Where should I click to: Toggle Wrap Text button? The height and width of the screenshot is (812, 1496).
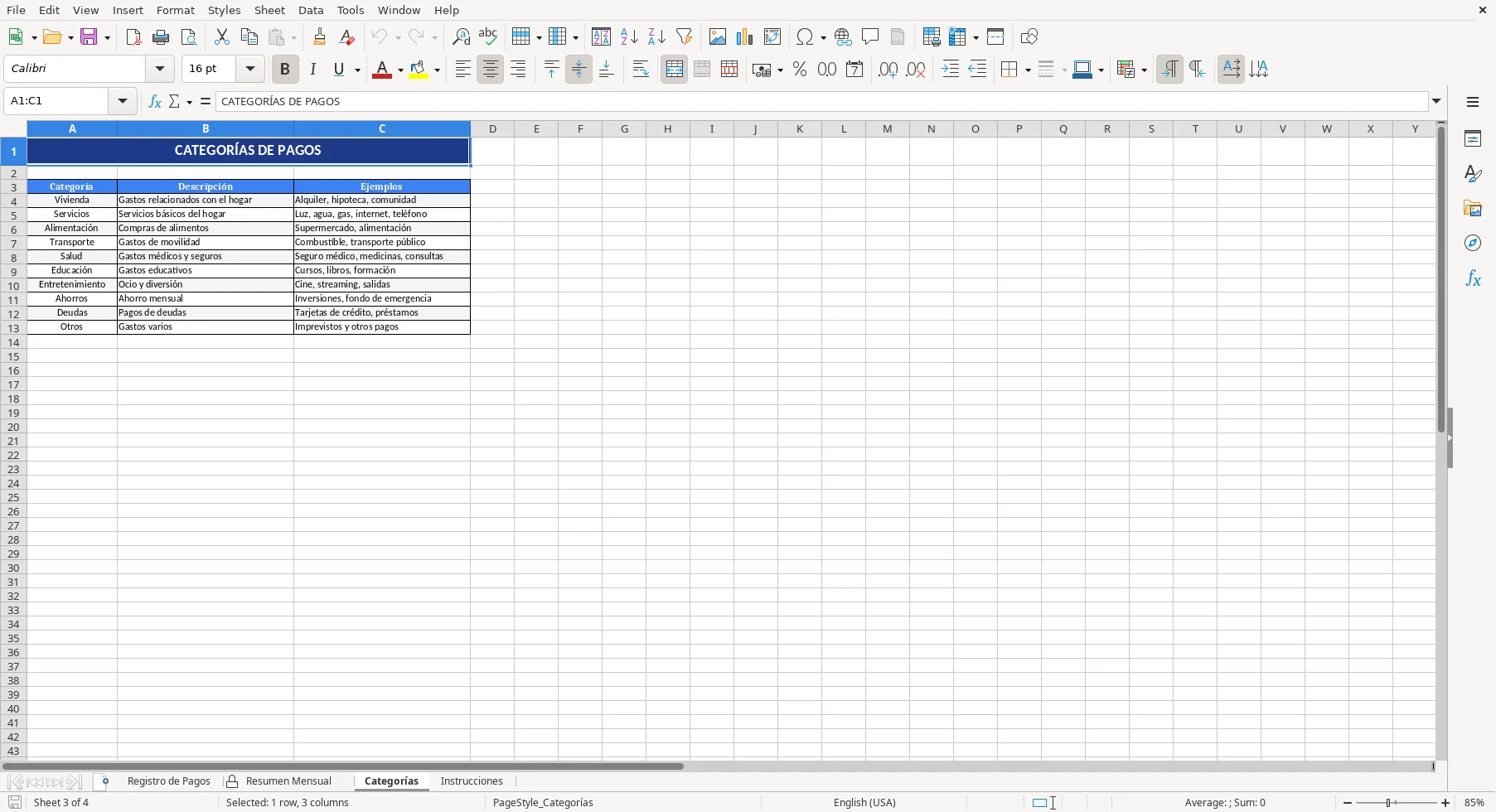(641, 69)
